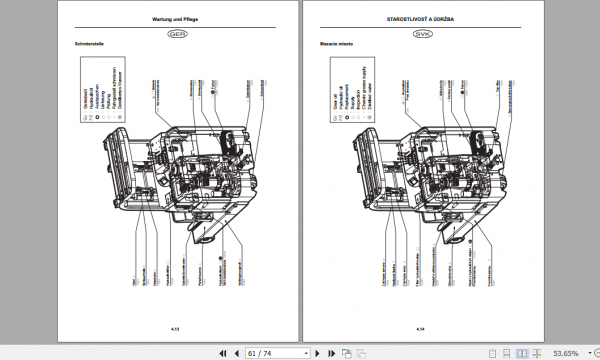
Task: Go to the next page
Action: click(317, 353)
